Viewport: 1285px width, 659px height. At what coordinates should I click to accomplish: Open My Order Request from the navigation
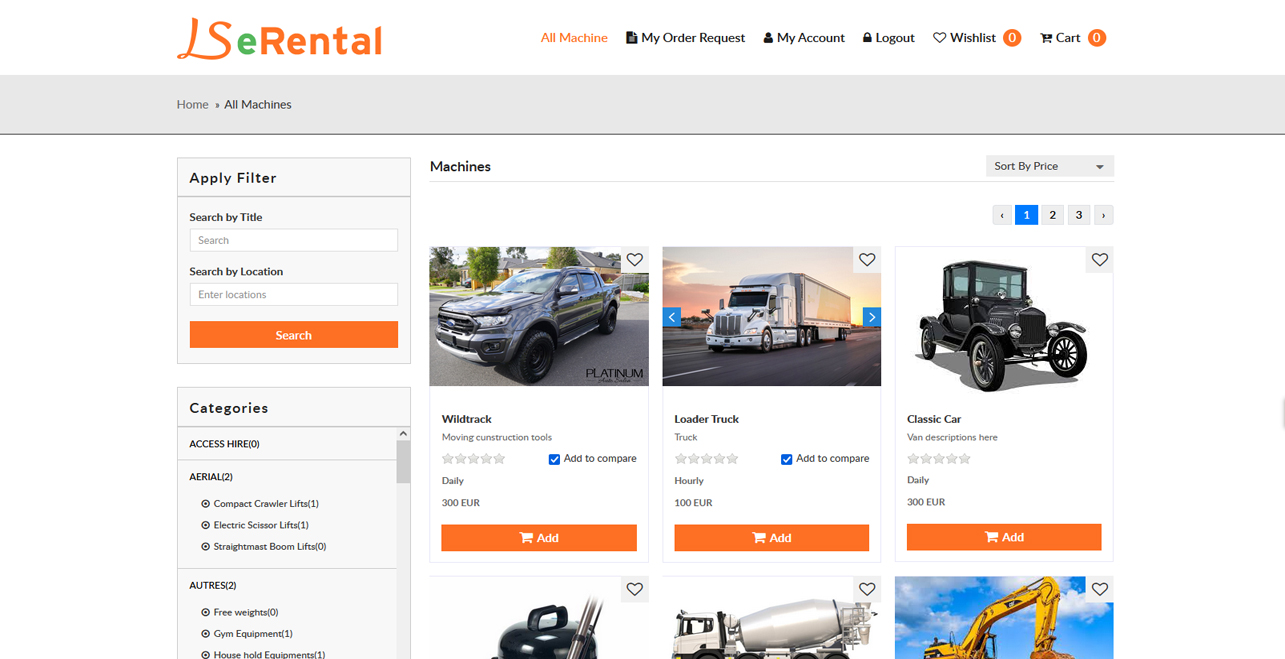(x=685, y=37)
